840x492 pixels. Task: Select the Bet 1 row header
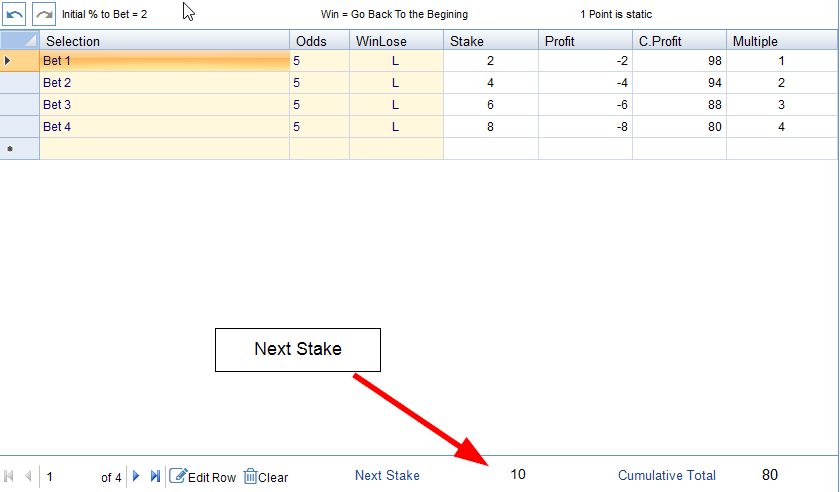pyautogui.click(x=19, y=61)
